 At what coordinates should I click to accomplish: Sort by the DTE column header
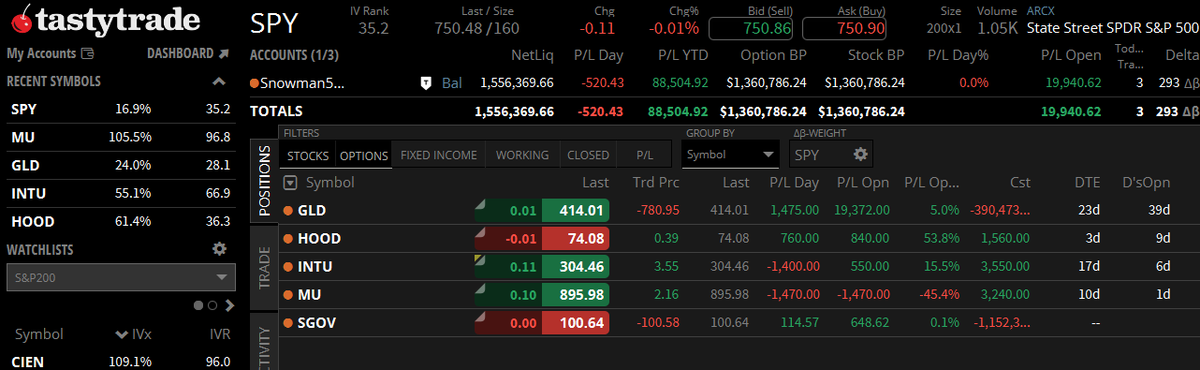pyautogui.click(x=1087, y=182)
